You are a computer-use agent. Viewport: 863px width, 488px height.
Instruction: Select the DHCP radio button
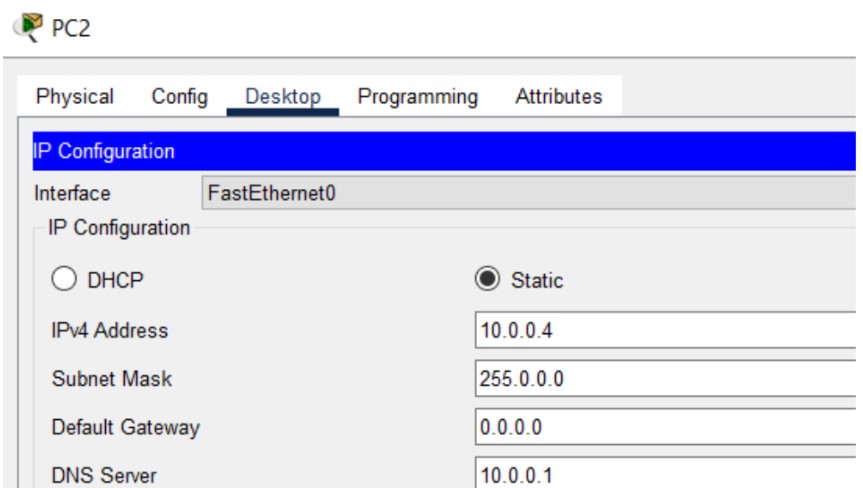coord(64,278)
